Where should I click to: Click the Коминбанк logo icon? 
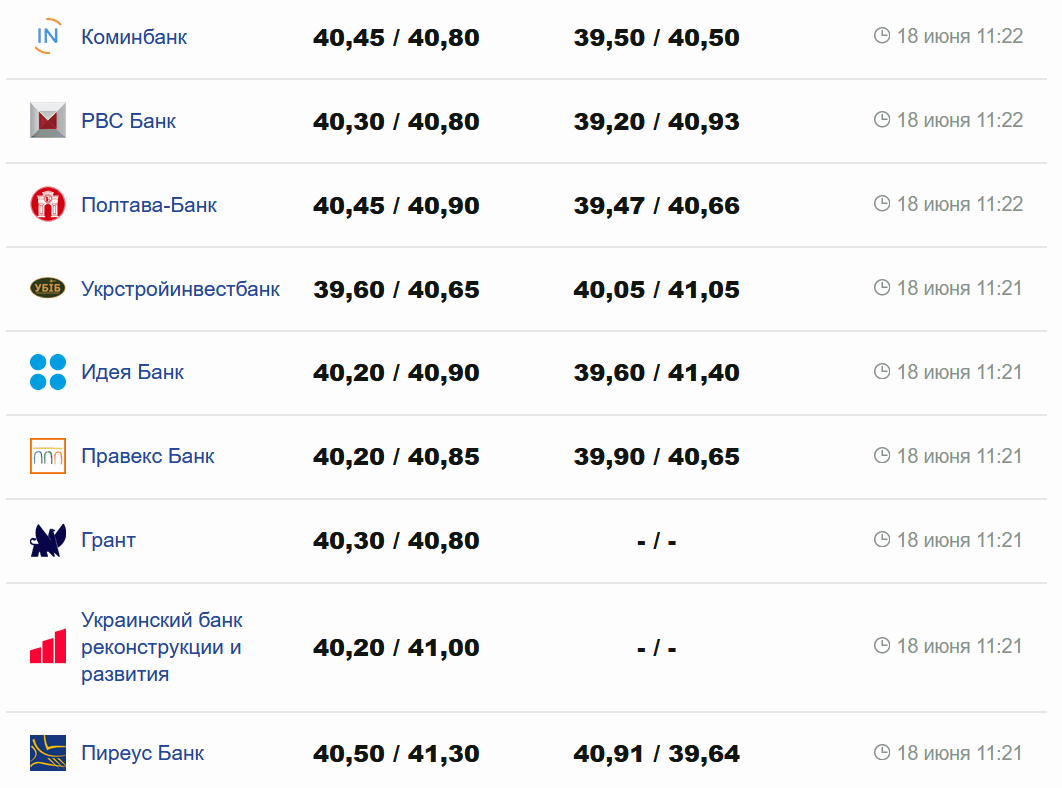[48, 37]
